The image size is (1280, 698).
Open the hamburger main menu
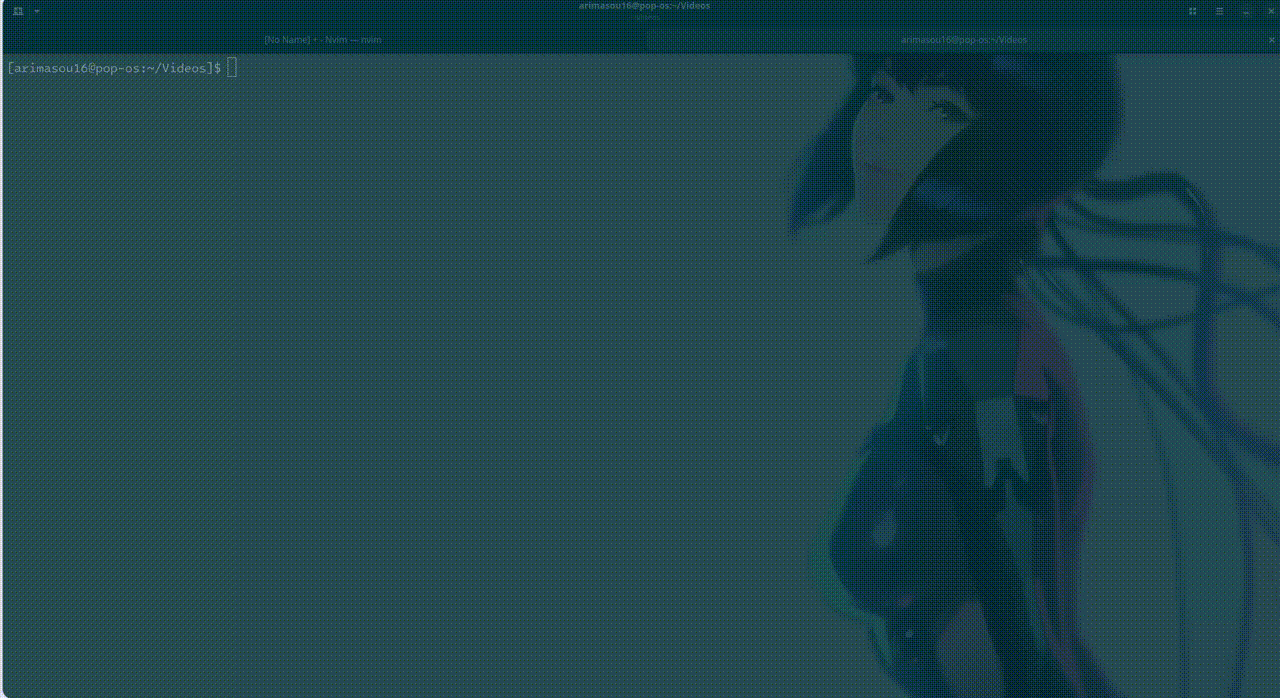[1219, 11]
